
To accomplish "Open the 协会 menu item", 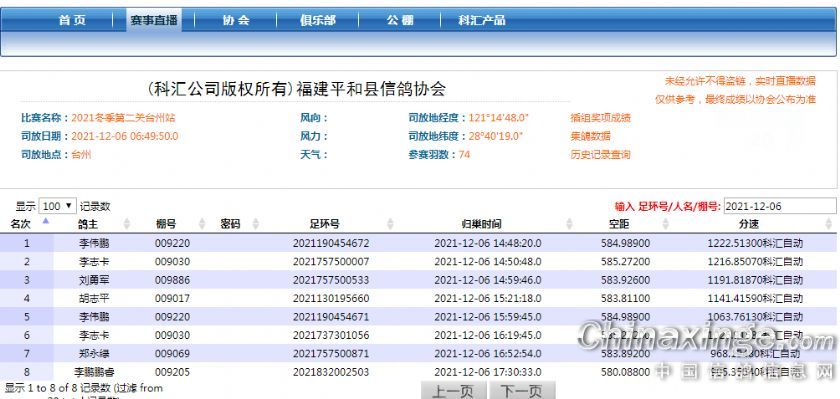I will pyautogui.click(x=236, y=20).
